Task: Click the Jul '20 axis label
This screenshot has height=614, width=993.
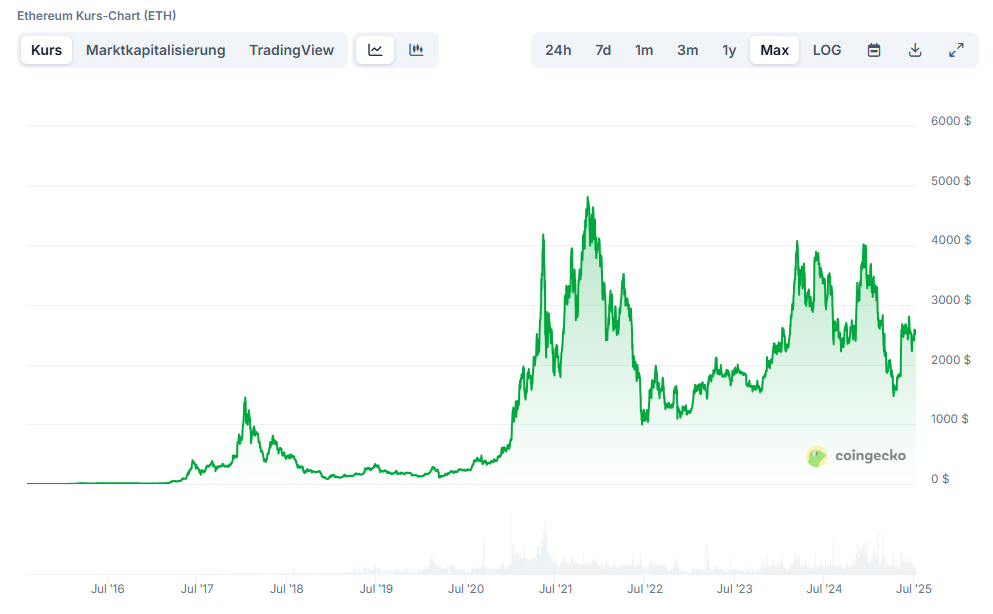Action: click(x=466, y=589)
